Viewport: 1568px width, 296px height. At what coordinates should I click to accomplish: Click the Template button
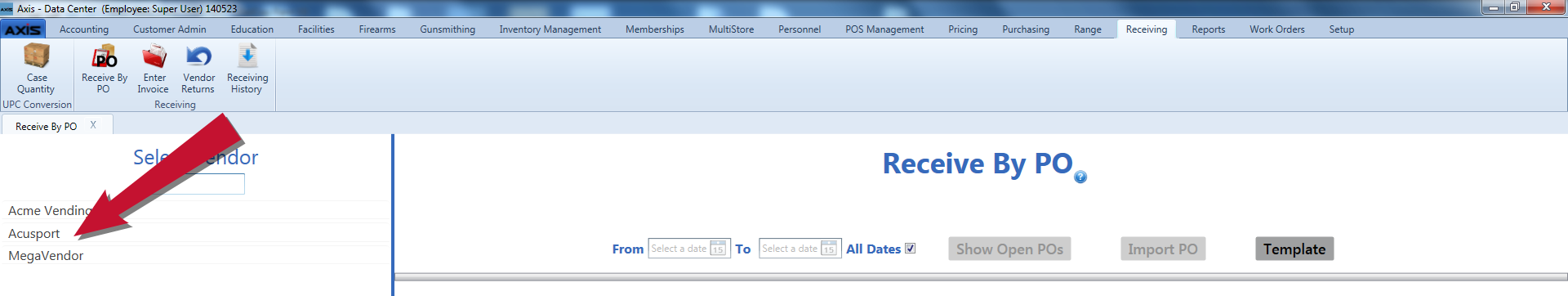[x=1294, y=249]
